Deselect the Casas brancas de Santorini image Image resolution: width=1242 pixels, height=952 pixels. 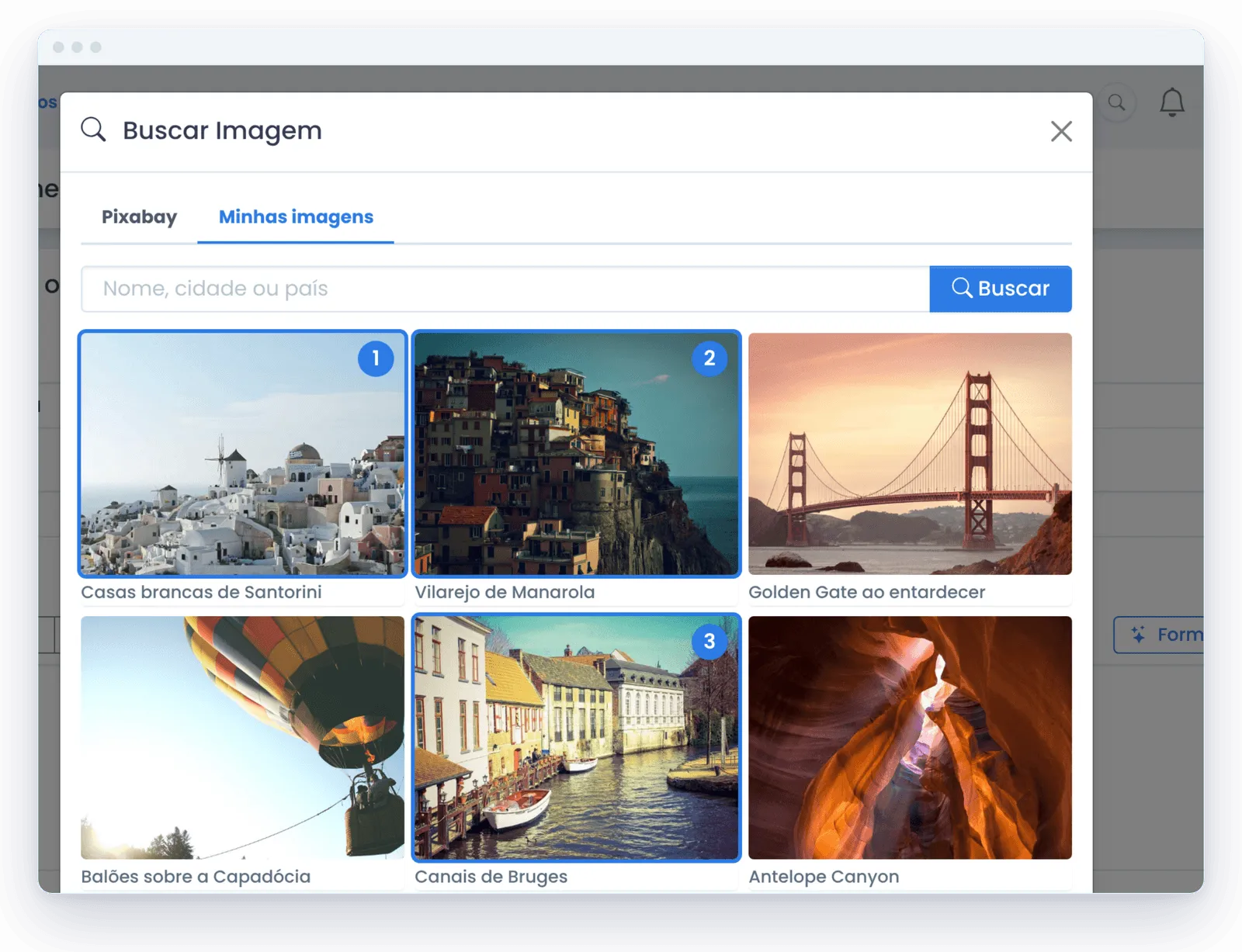242,454
